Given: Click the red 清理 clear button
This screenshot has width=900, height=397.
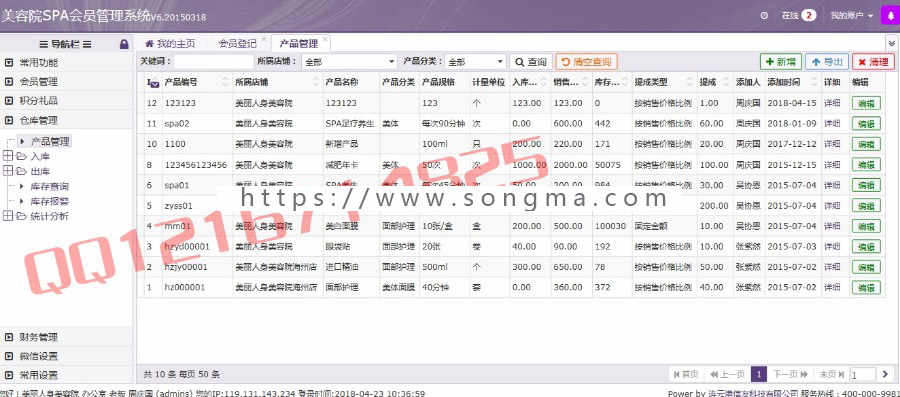Looking at the screenshot, I should [x=873, y=62].
